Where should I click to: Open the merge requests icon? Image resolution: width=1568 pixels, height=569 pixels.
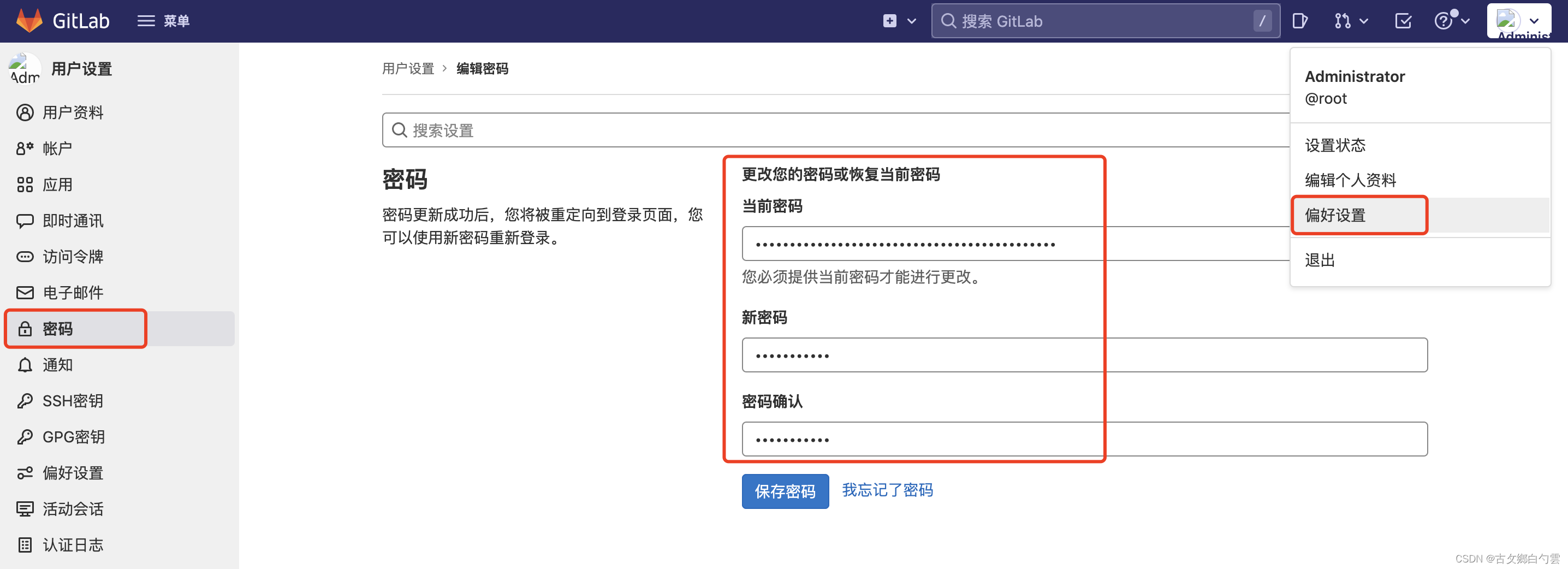point(1342,21)
